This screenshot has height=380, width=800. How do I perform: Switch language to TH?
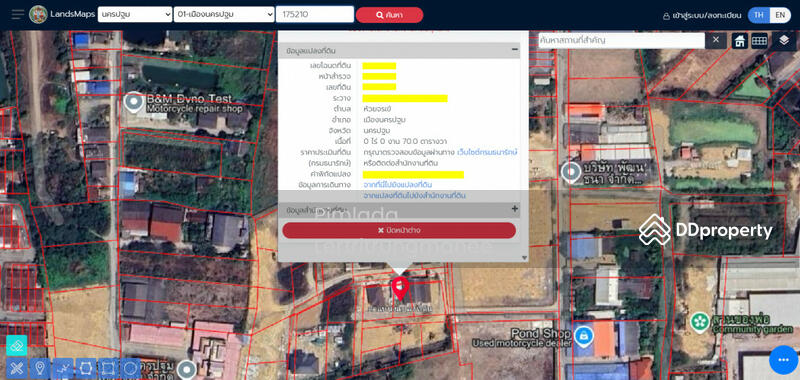759,15
